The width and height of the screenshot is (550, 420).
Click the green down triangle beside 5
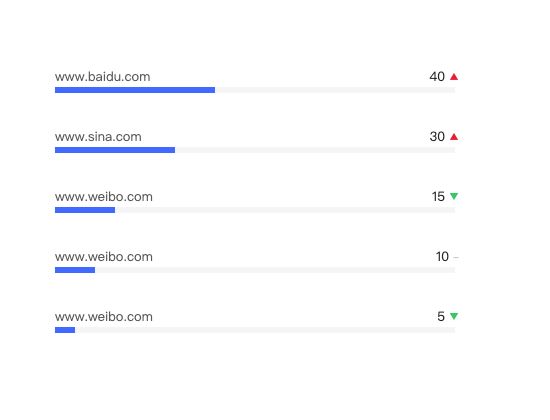[x=454, y=316]
